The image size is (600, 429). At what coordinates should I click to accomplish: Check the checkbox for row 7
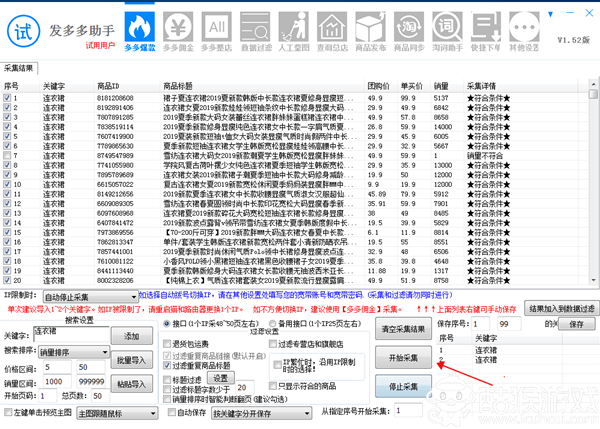tap(7, 155)
